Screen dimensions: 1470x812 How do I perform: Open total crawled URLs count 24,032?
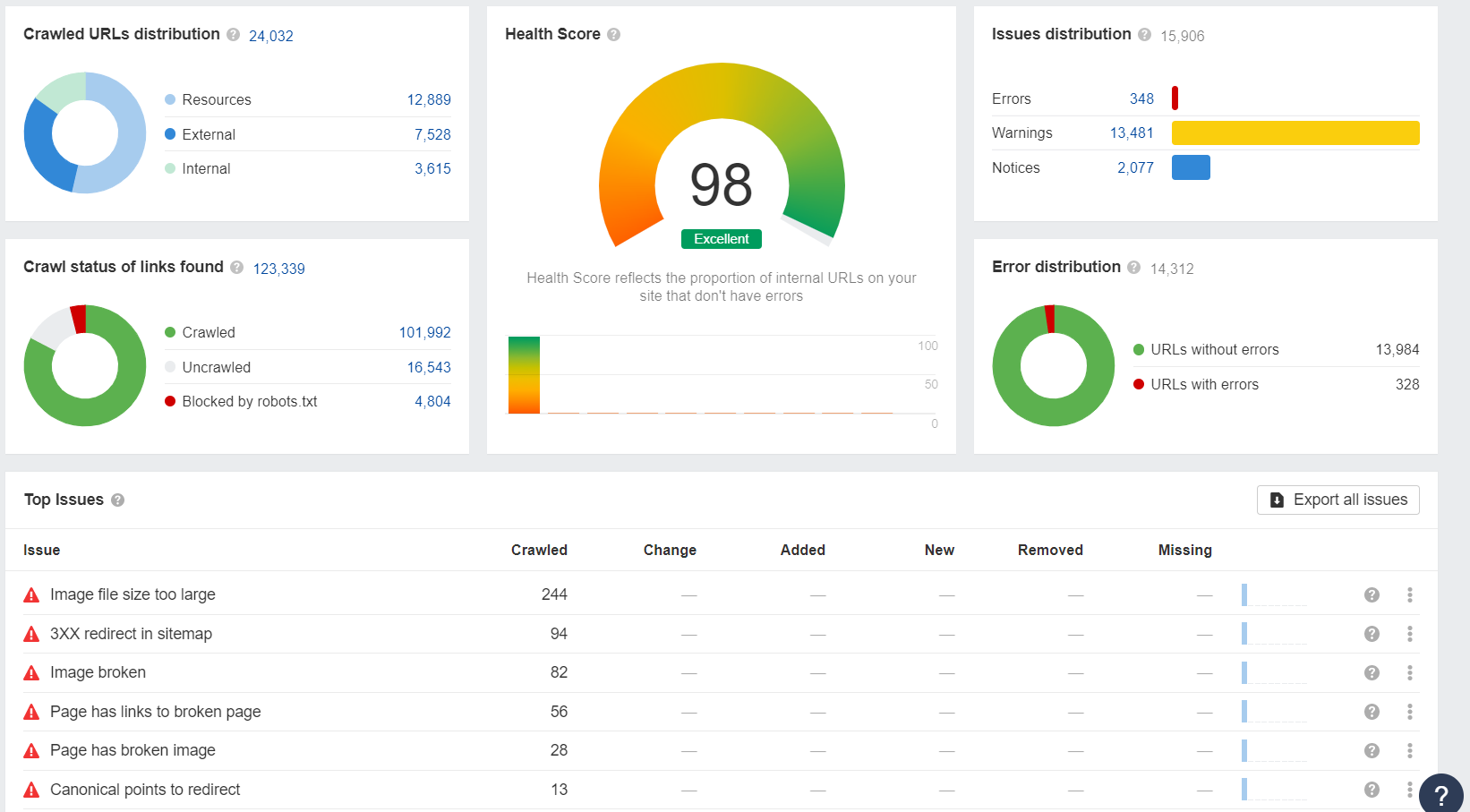click(271, 36)
